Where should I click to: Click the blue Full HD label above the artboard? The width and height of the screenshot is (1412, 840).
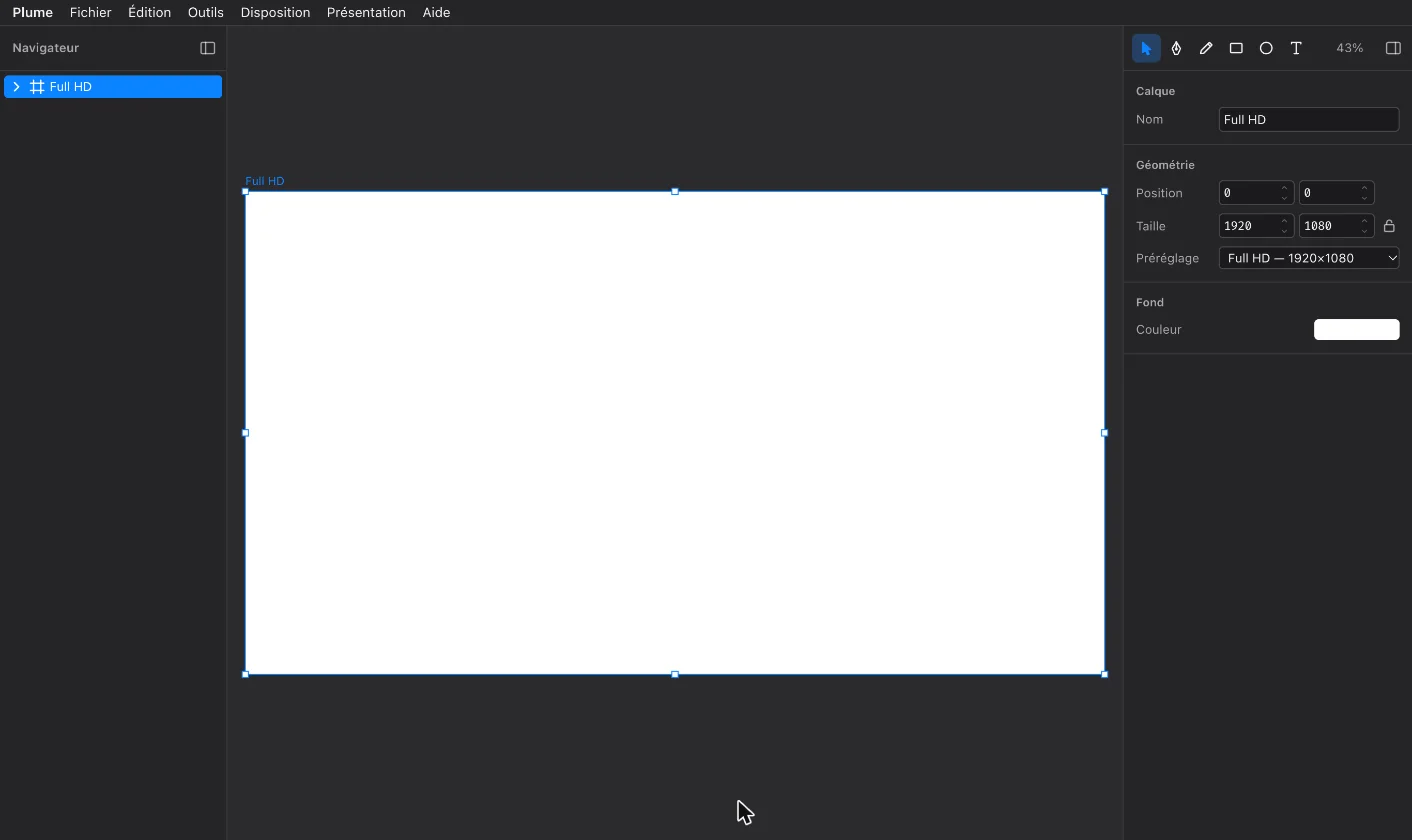pos(265,181)
